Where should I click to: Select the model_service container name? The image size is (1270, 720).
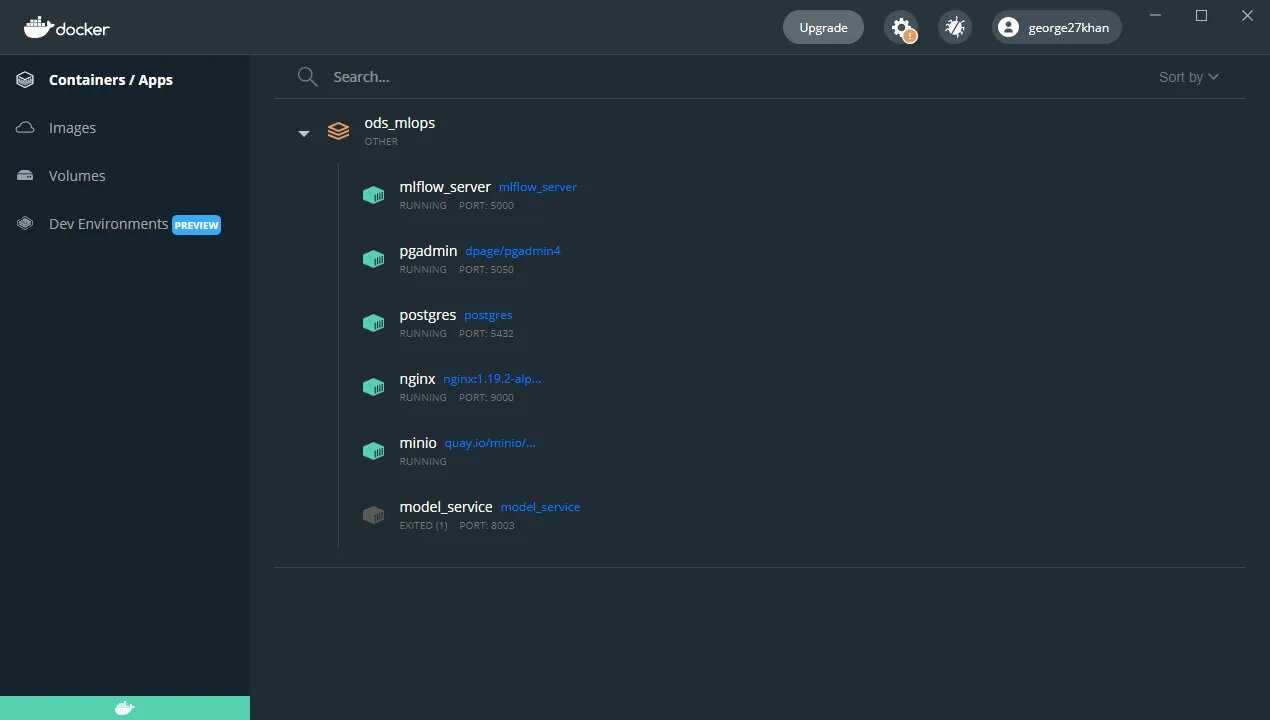point(446,507)
